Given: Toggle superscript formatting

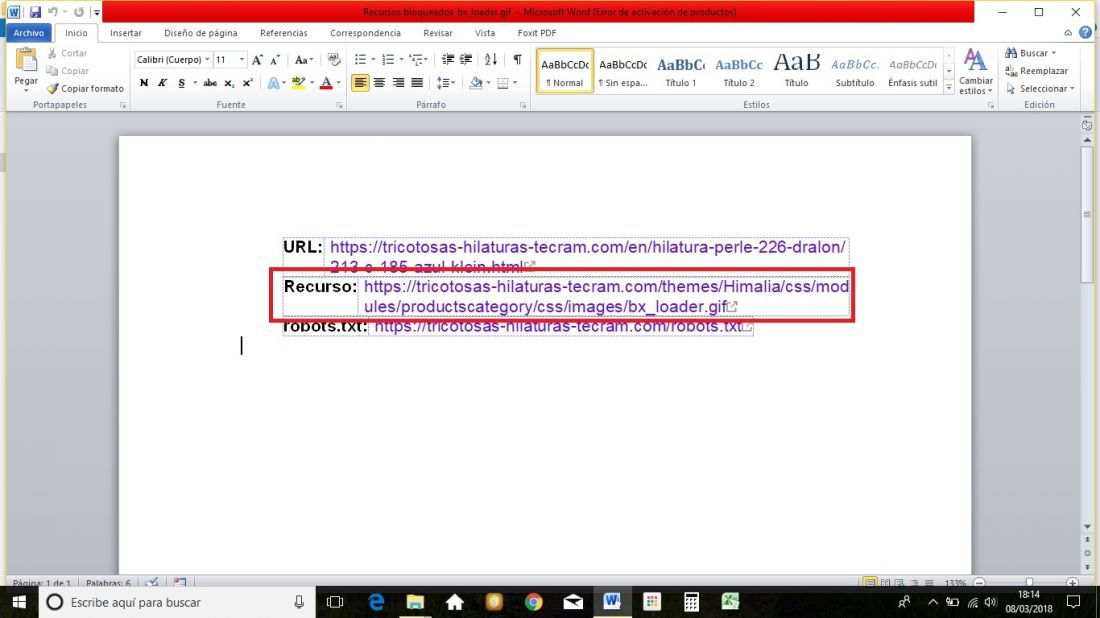Looking at the screenshot, I should point(247,83).
